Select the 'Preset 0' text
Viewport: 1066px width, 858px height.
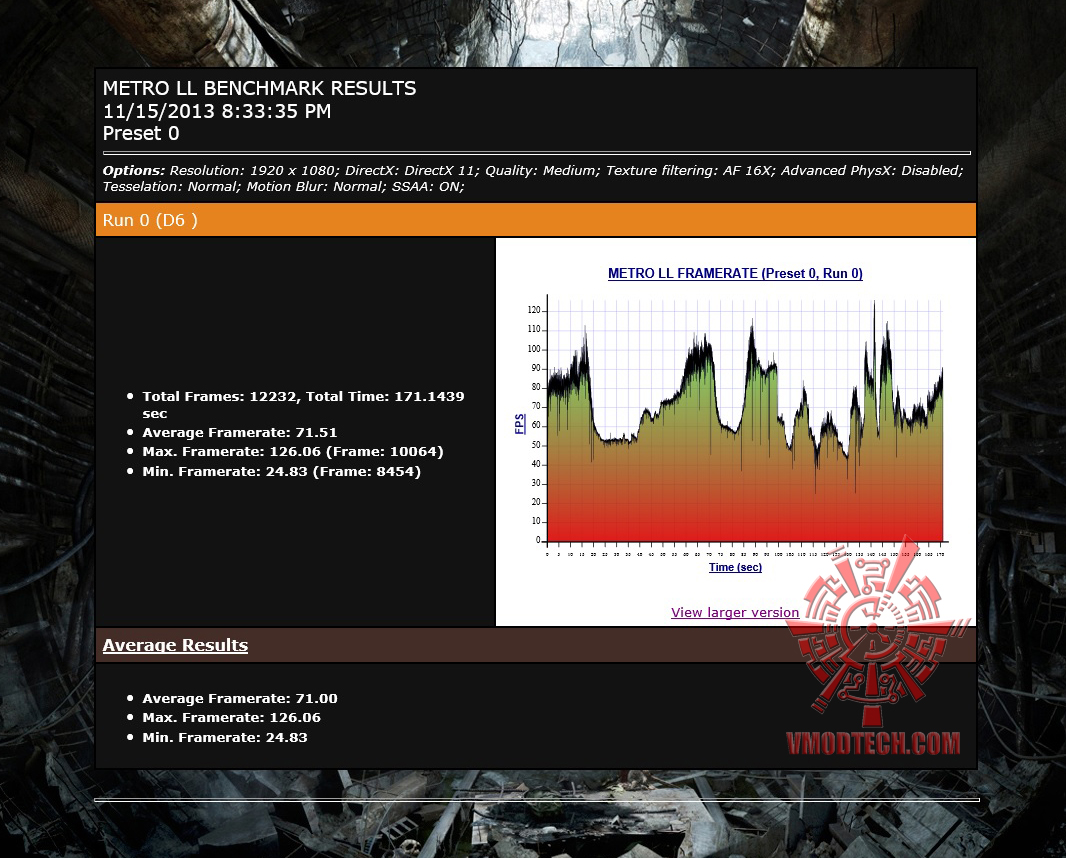click(141, 133)
